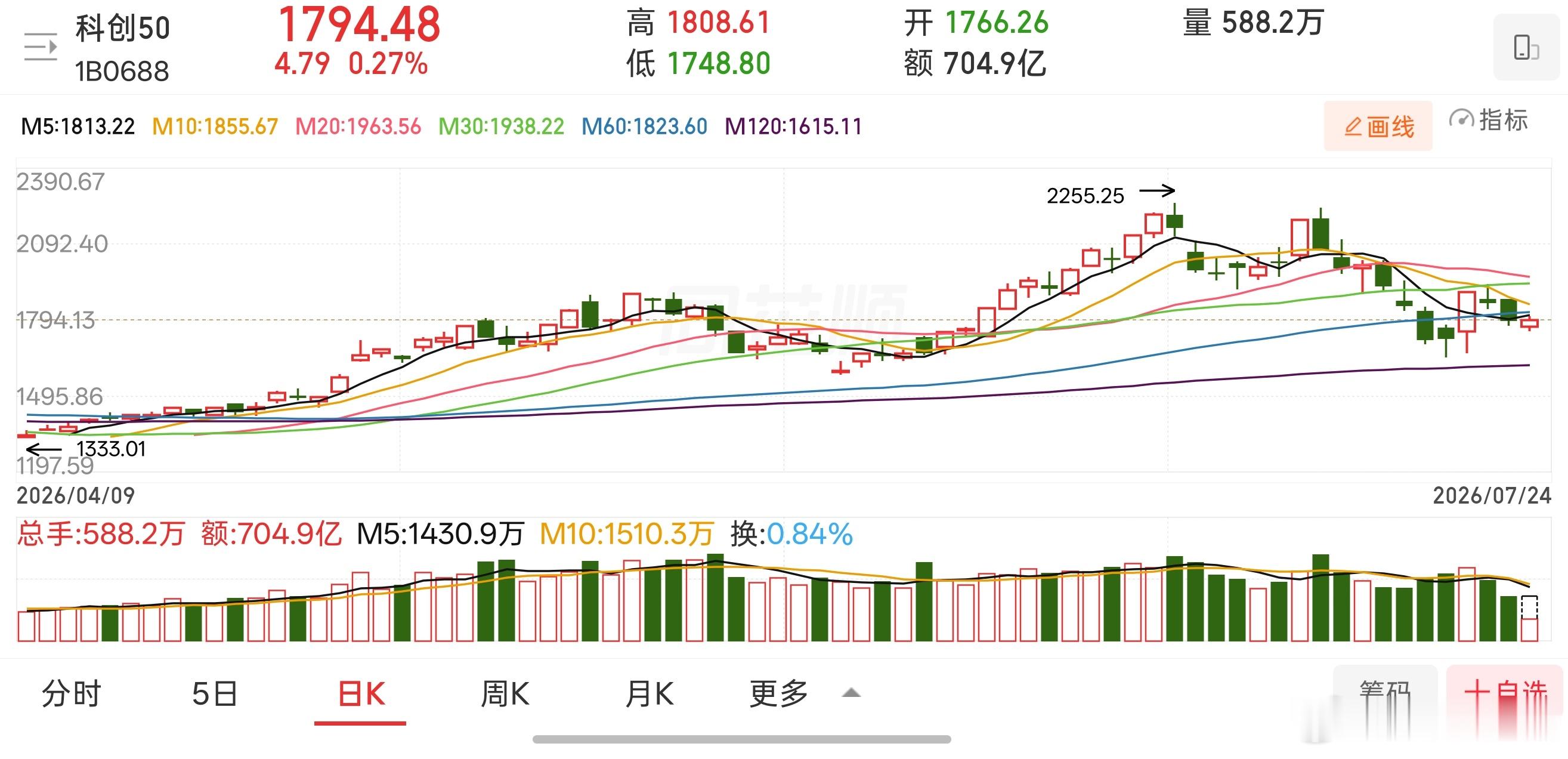Tap the 科创50 index name
The height and width of the screenshot is (759, 1568).
(122, 28)
